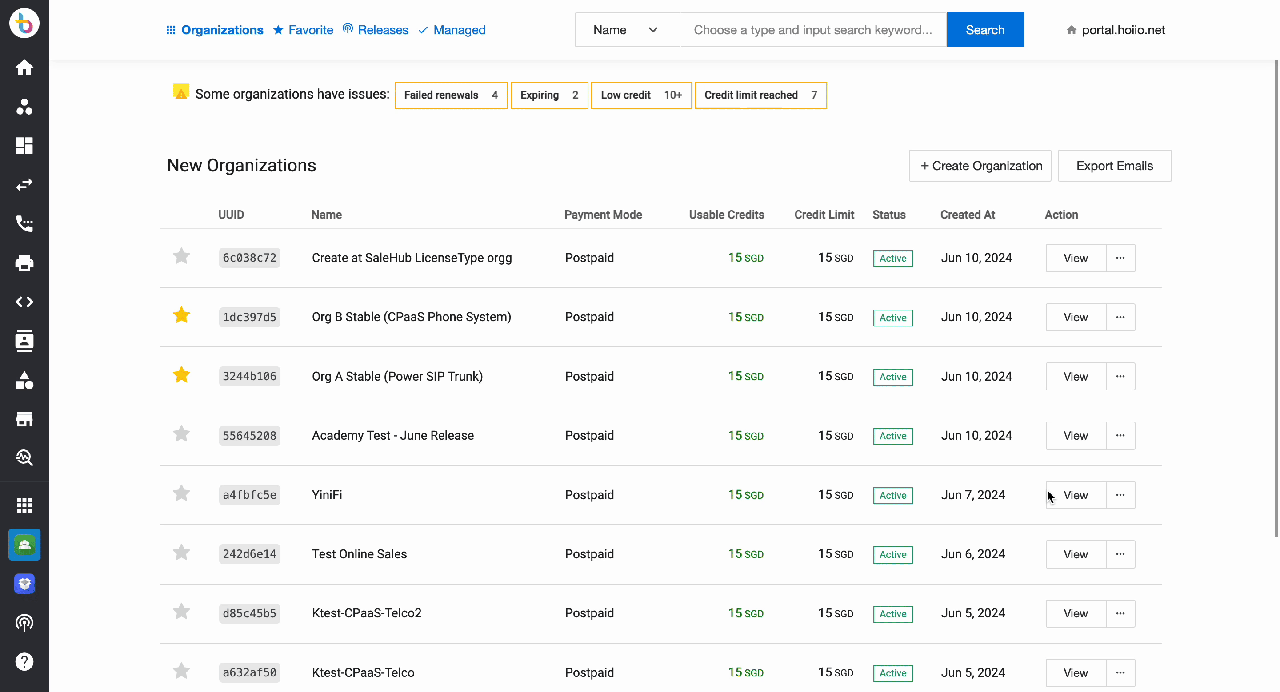
Task: Remove star from Org A Stable (Power SIP Trunk)
Action: pos(181,376)
